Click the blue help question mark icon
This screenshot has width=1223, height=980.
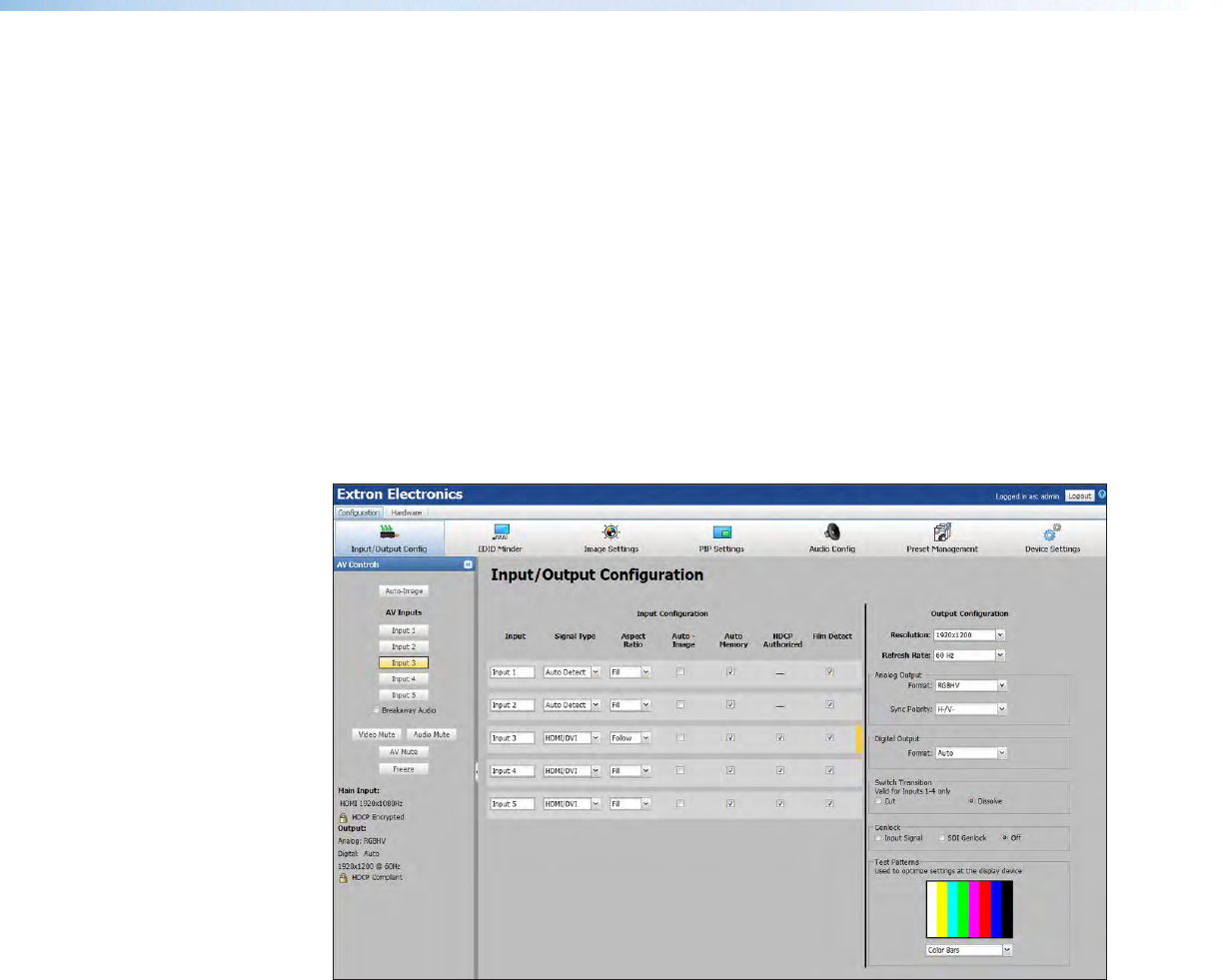(1102, 494)
